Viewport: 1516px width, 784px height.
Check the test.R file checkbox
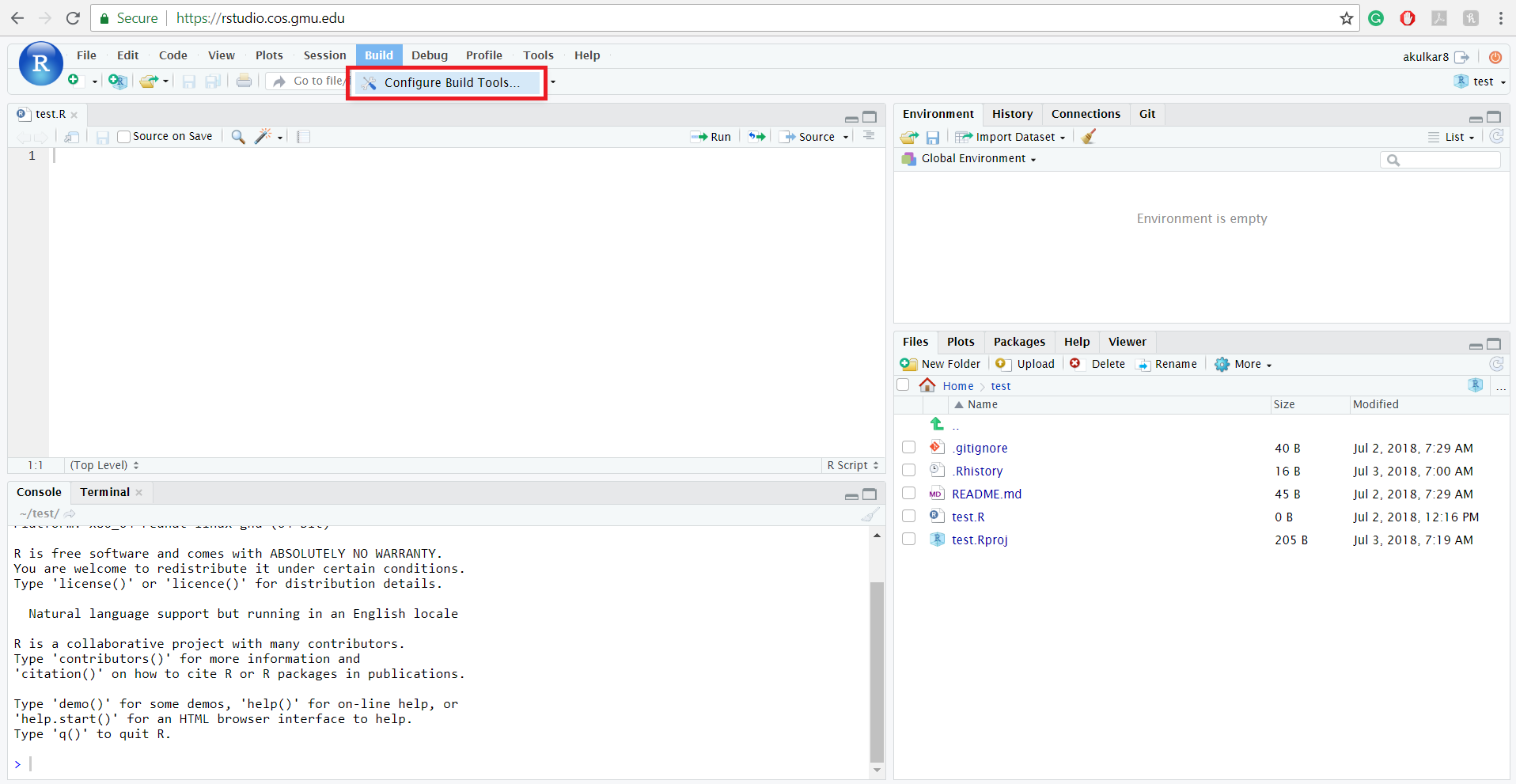tap(908, 517)
